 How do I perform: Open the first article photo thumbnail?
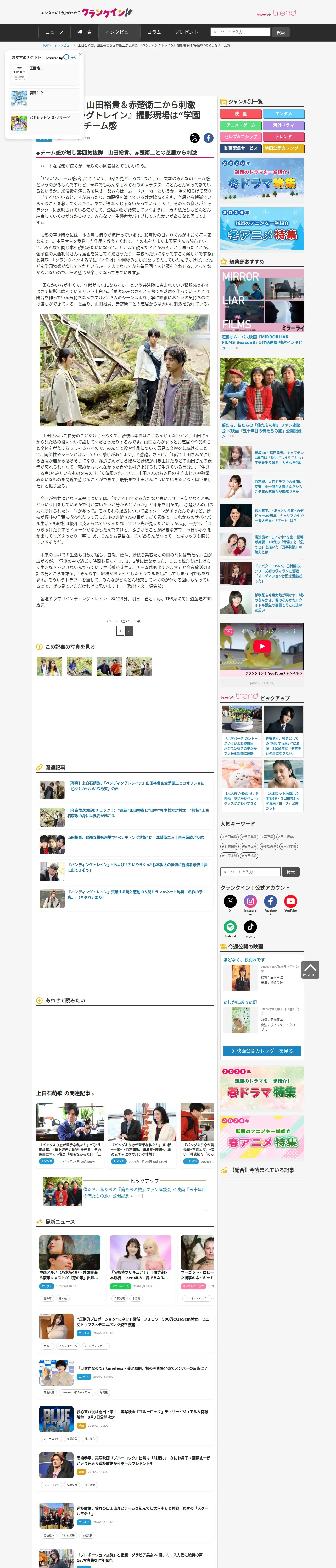tap(49, 666)
